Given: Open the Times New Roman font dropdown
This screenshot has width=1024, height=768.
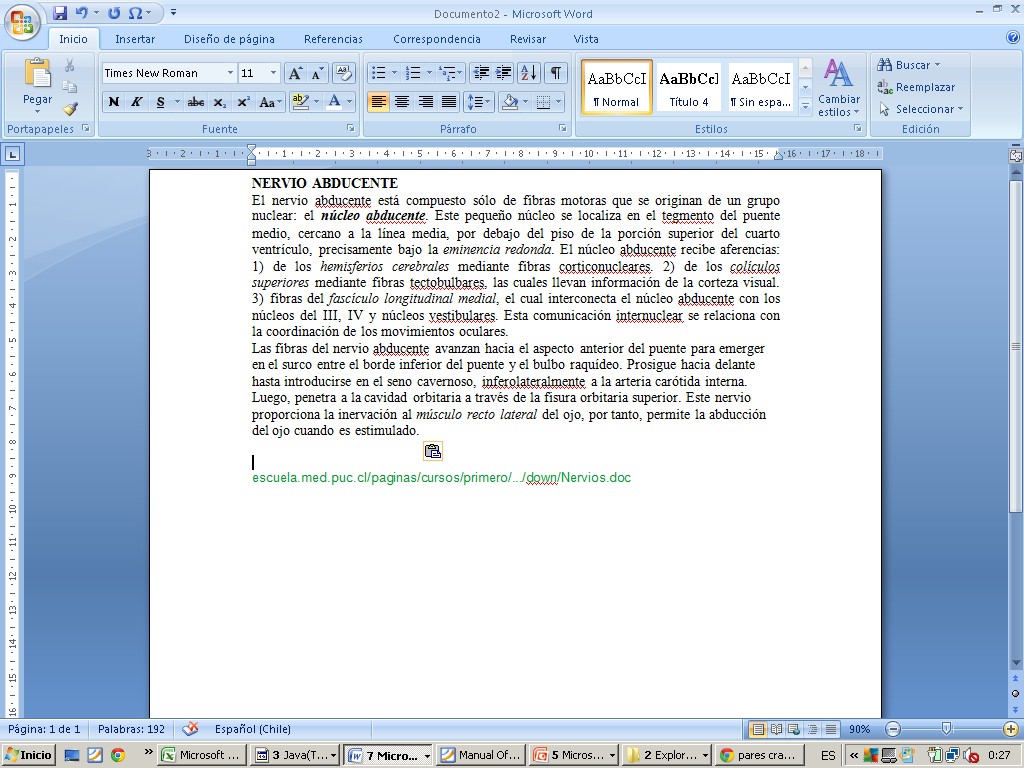Looking at the screenshot, I should 230,73.
